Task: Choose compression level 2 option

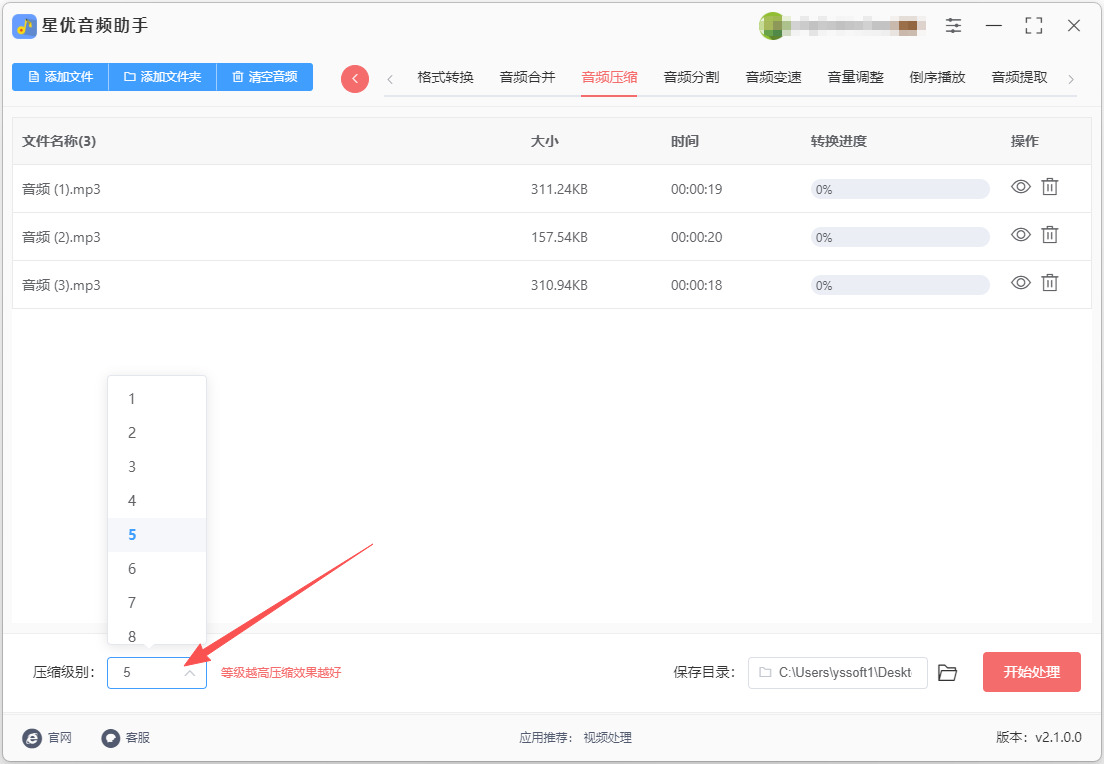Action: click(157, 433)
